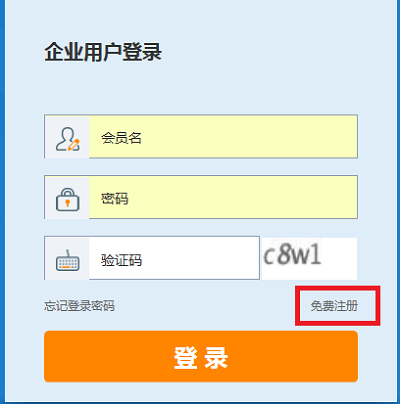The height and width of the screenshot is (404, 400).
Task: Focus the 会员名 username input field
Action: pos(223,137)
